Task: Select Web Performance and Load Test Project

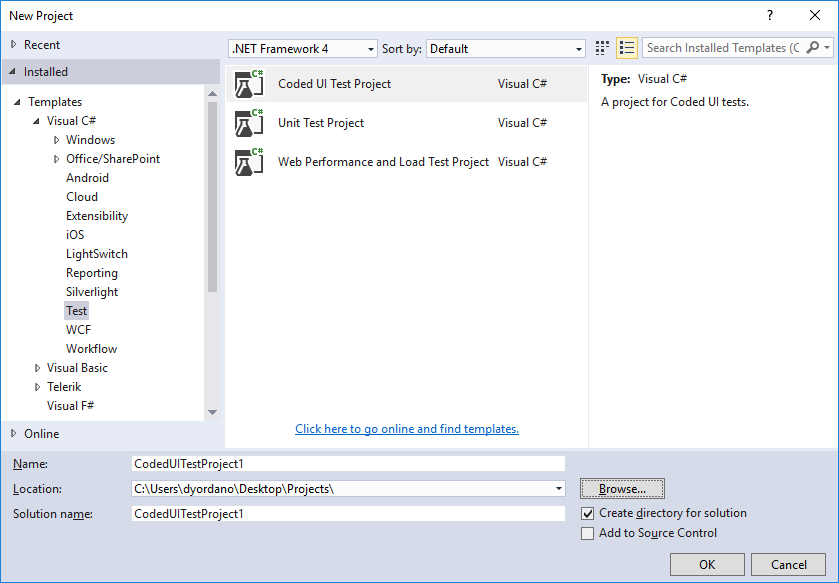Action: [383, 162]
